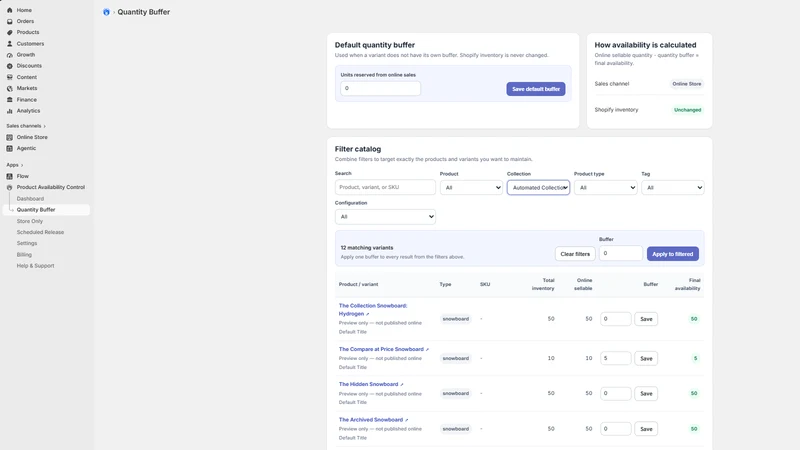Click external link icon beside Collection Snowboard Hydrogen
The height and width of the screenshot is (450, 800).
[367, 314]
